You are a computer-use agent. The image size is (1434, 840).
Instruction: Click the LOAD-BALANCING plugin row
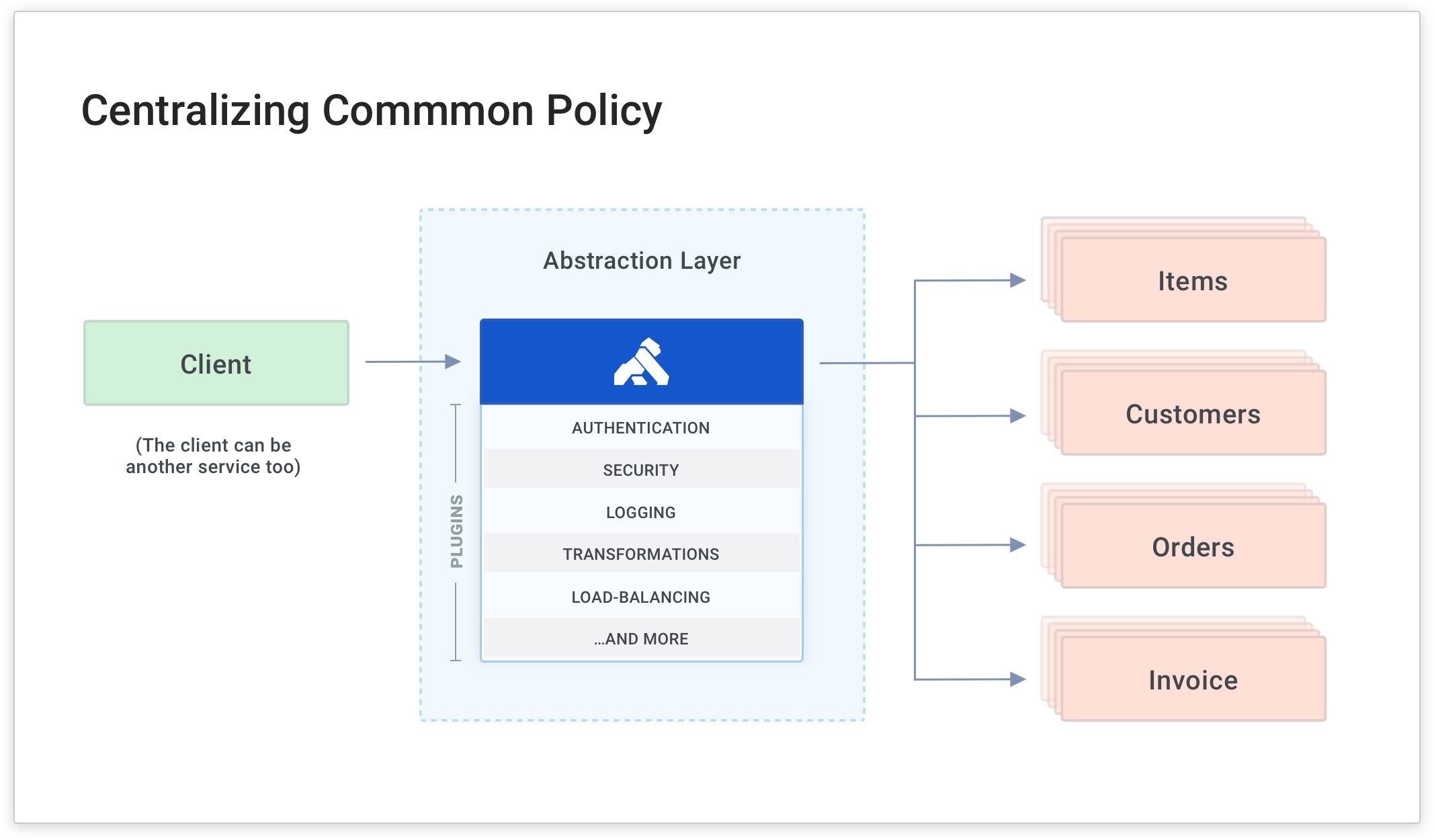click(641, 597)
